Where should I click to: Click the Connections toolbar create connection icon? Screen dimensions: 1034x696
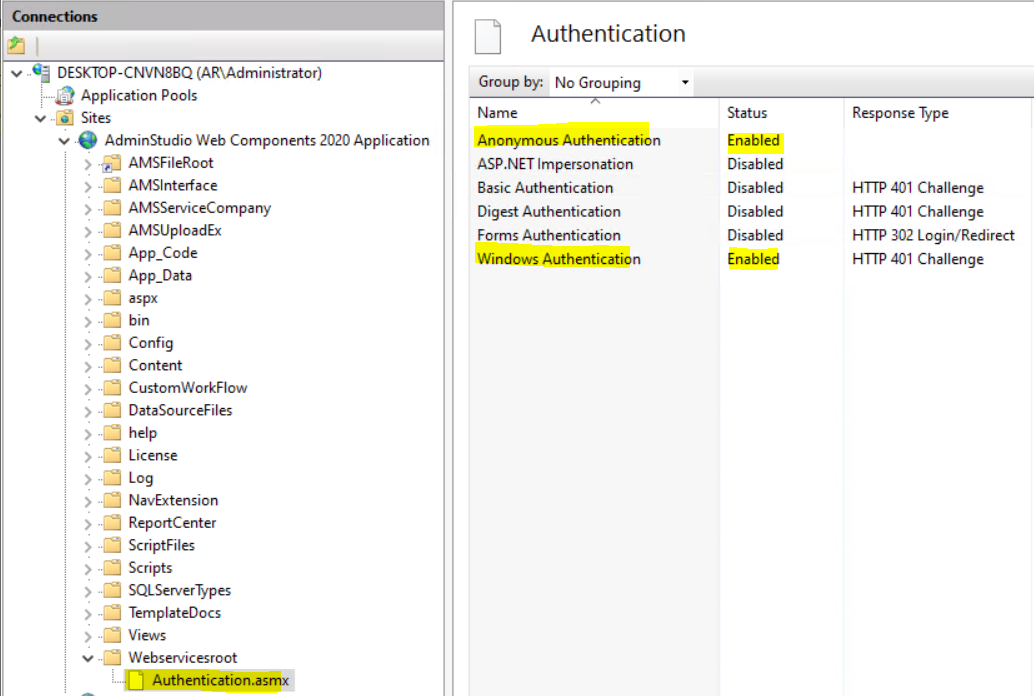click(x=16, y=46)
